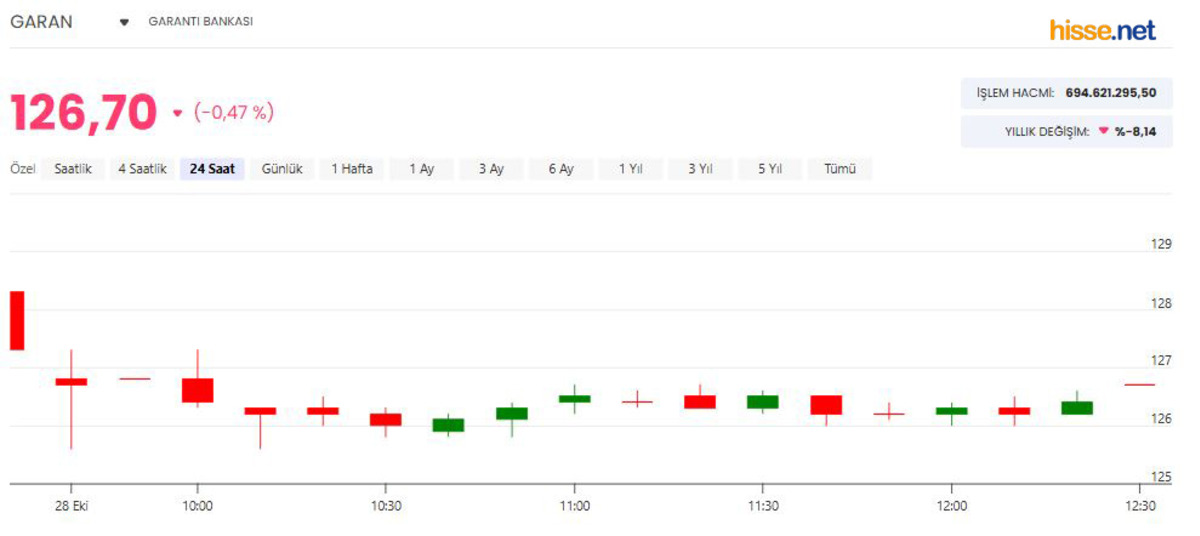1200x536 pixels.
Task: Click the 128 price axis label
Action: [1161, 302]
